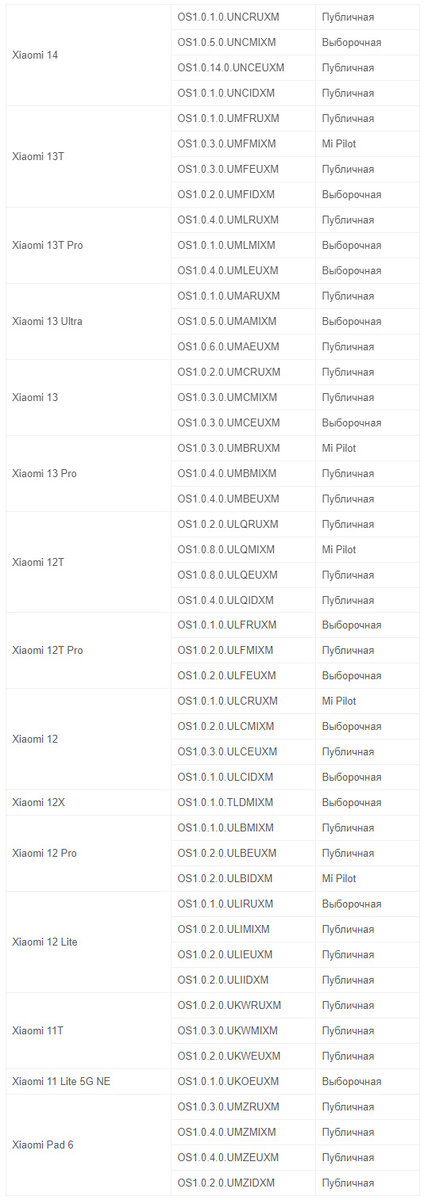
Task: Click Mi Pilot status for UMFMIXM
Action: click(339, 144)
